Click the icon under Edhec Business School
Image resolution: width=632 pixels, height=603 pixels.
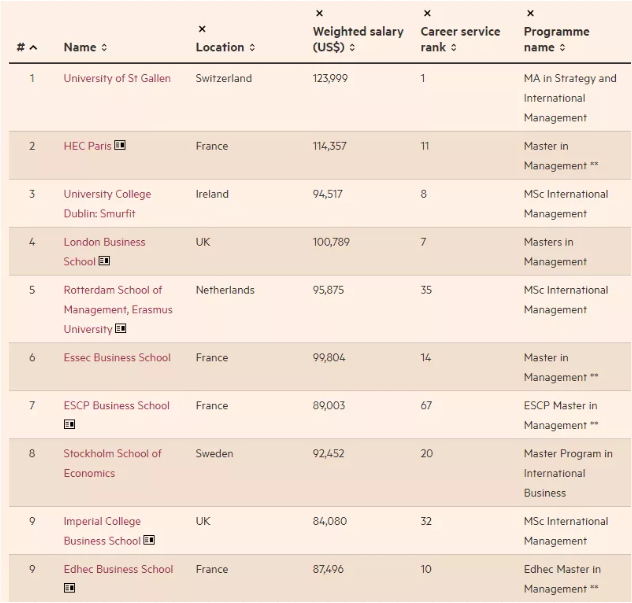point(70,589)
